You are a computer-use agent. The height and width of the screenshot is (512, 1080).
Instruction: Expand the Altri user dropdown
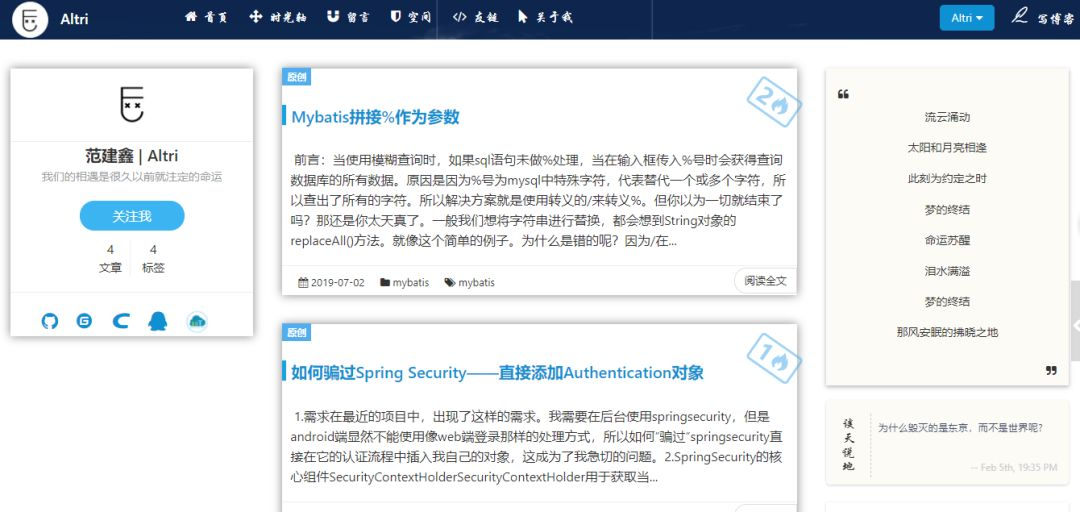pos(966,18)
